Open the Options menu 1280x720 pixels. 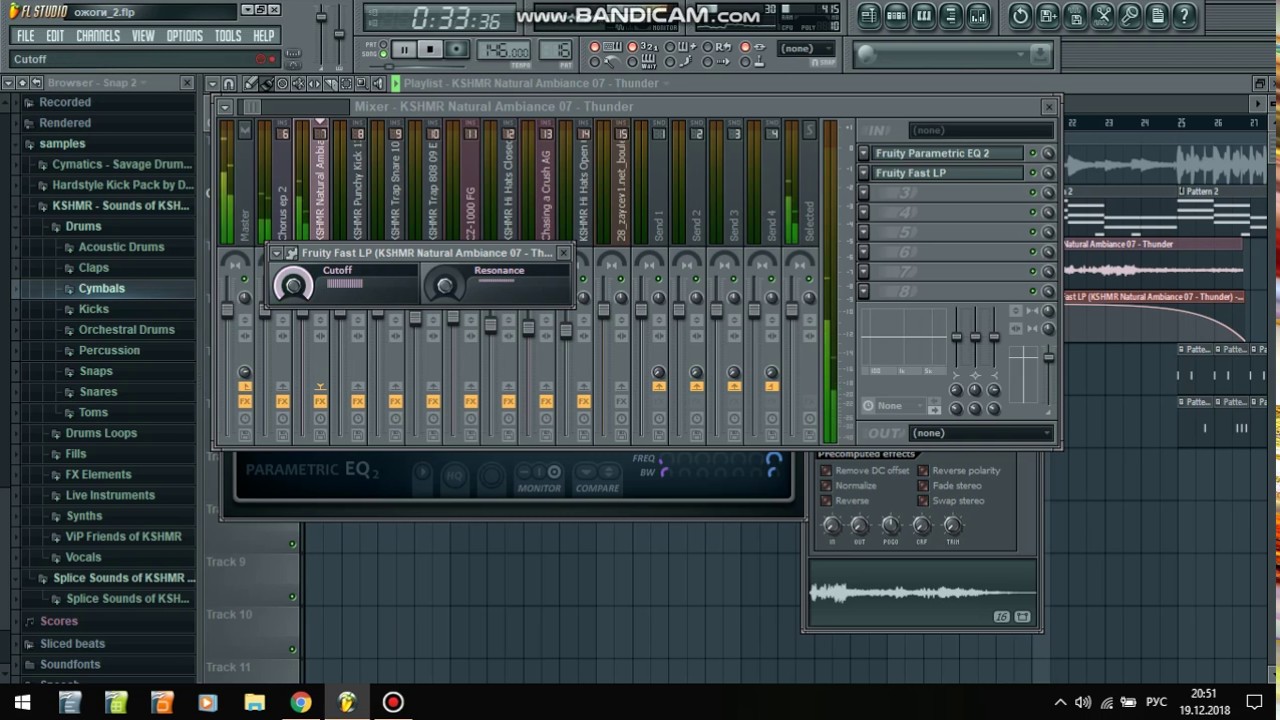(x=184, y=36)
